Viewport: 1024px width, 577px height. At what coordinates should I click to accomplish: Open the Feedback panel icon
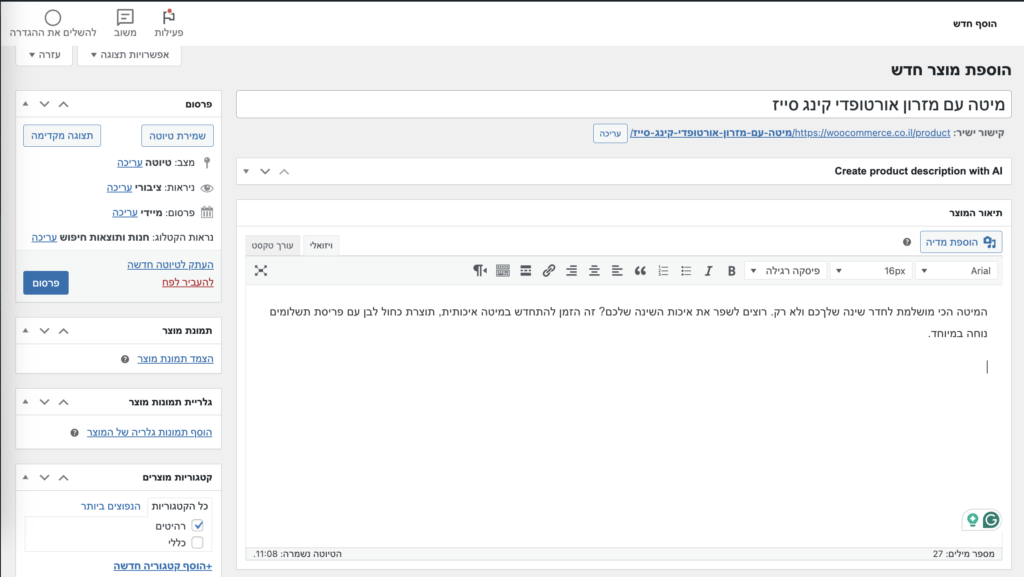tap(125, 23)
